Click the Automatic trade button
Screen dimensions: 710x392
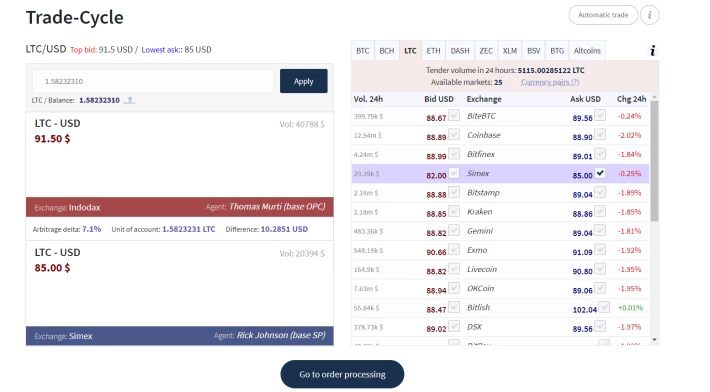603,15
